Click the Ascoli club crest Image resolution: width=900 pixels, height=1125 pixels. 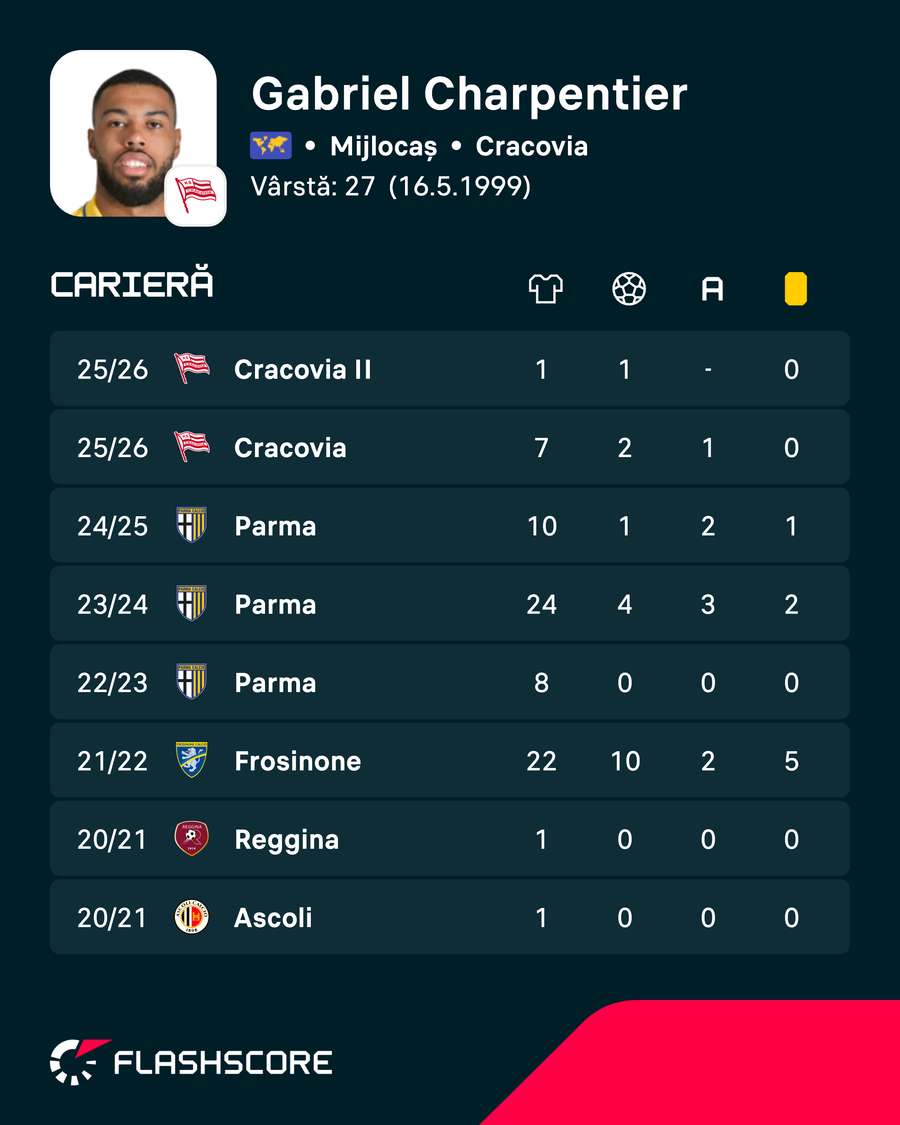click(x=192, y=917)
